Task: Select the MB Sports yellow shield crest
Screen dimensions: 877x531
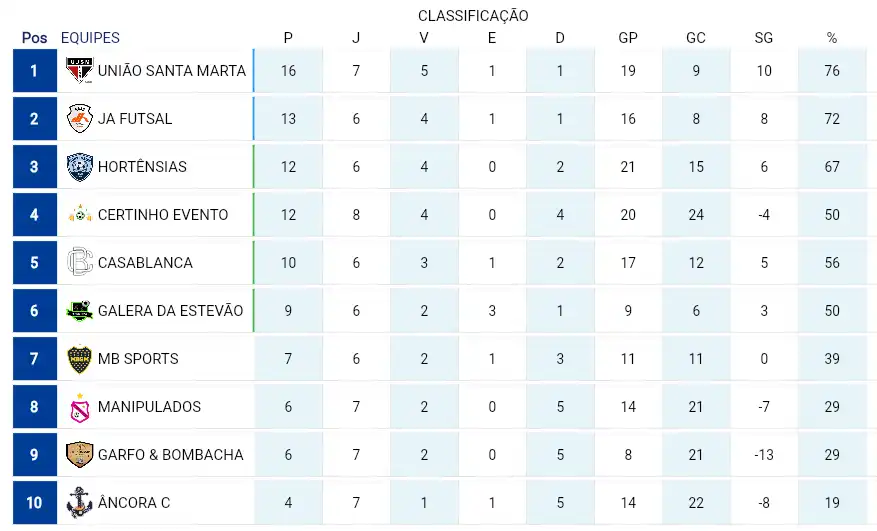Action: pos(79,359)
